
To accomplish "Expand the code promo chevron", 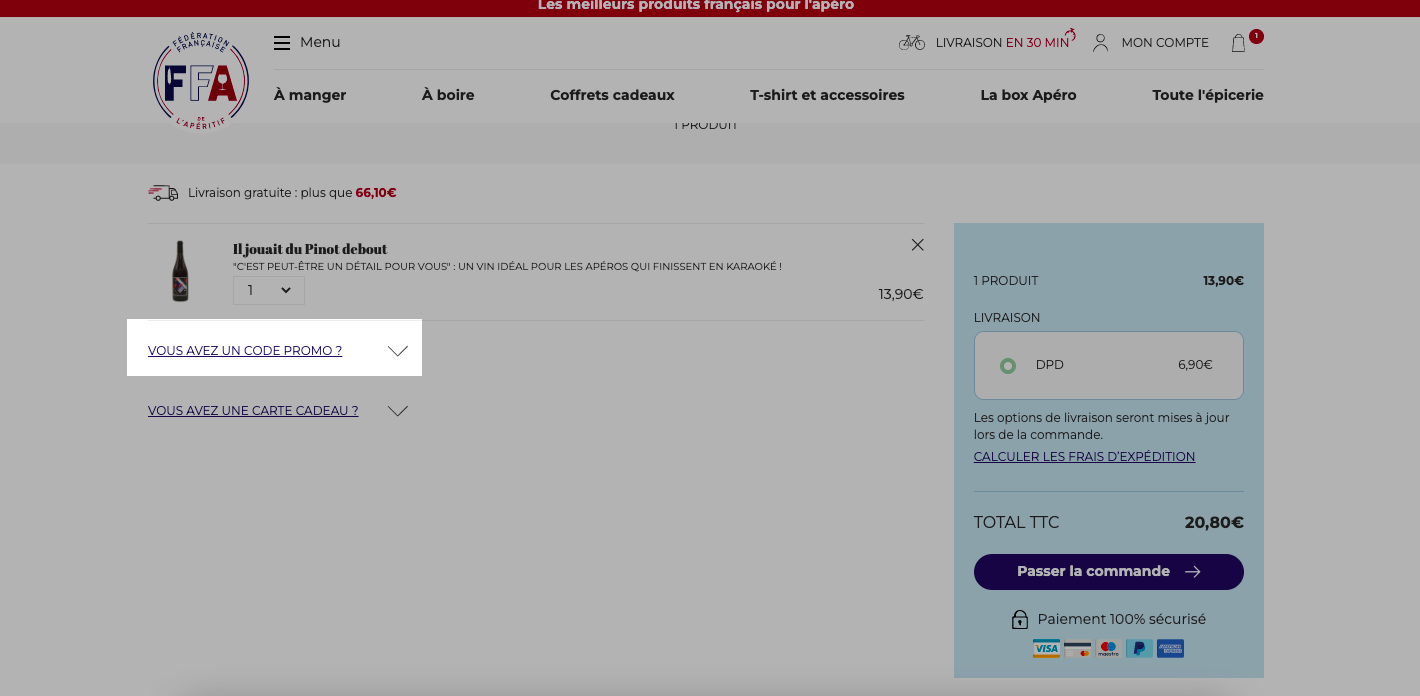I will [398, 351].
